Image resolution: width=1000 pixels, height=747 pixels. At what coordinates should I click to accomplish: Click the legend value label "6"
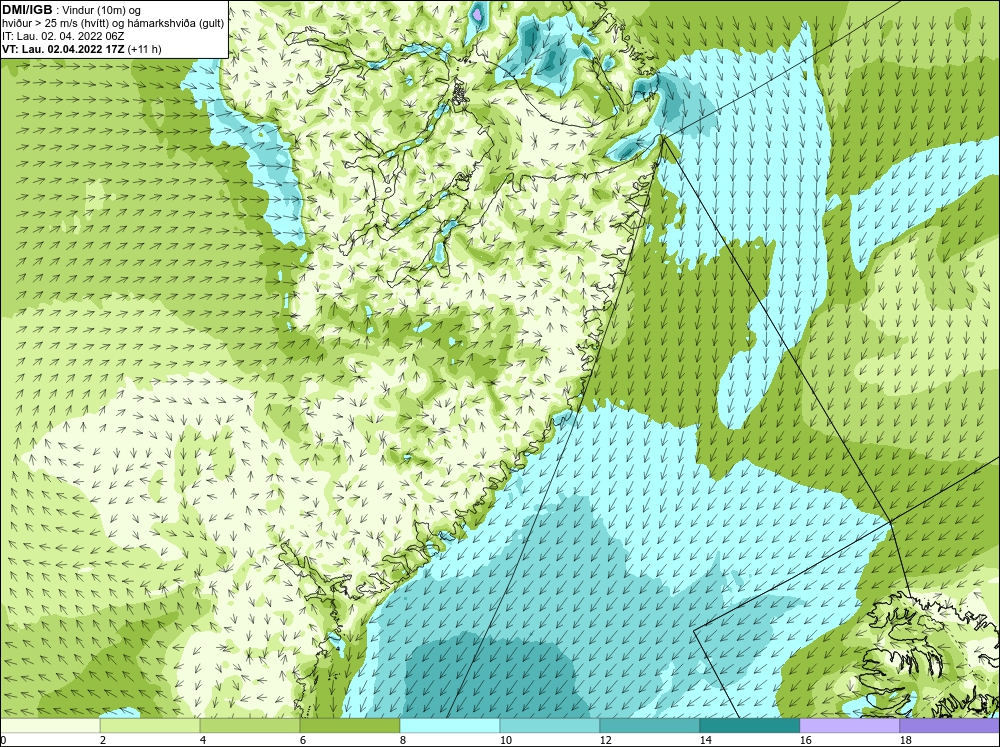pyautogui.click(x=303, y=740)
